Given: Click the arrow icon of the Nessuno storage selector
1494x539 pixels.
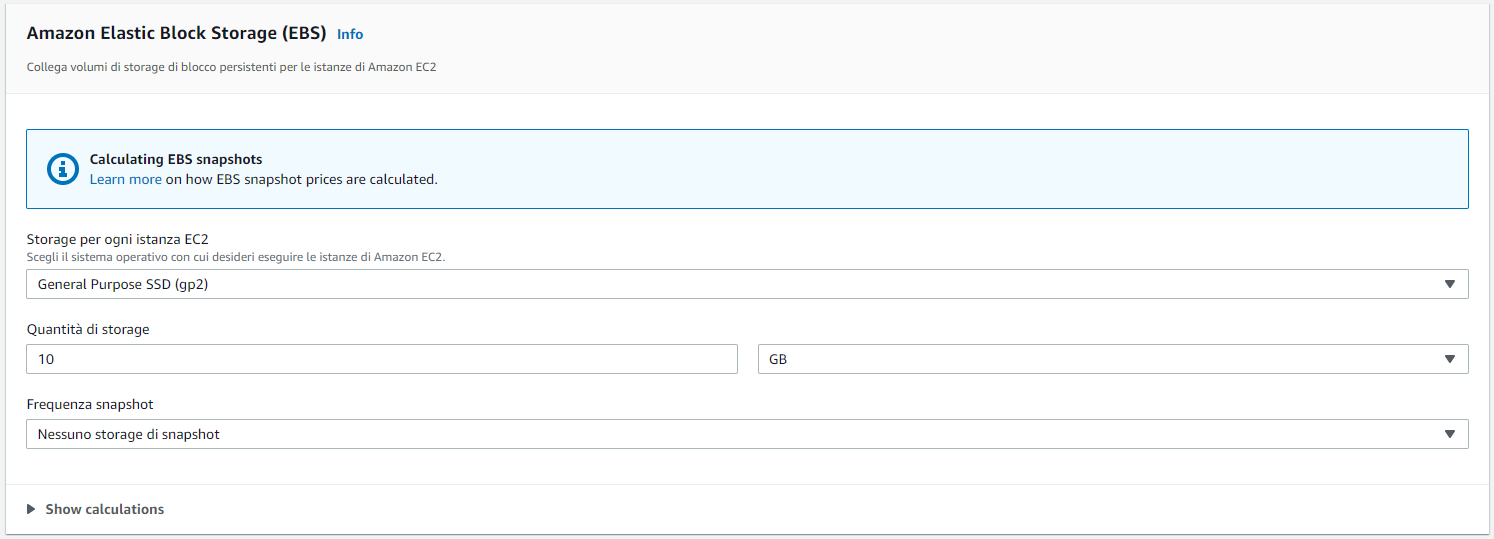Looking at the screenshot, I should (1450, 434).
